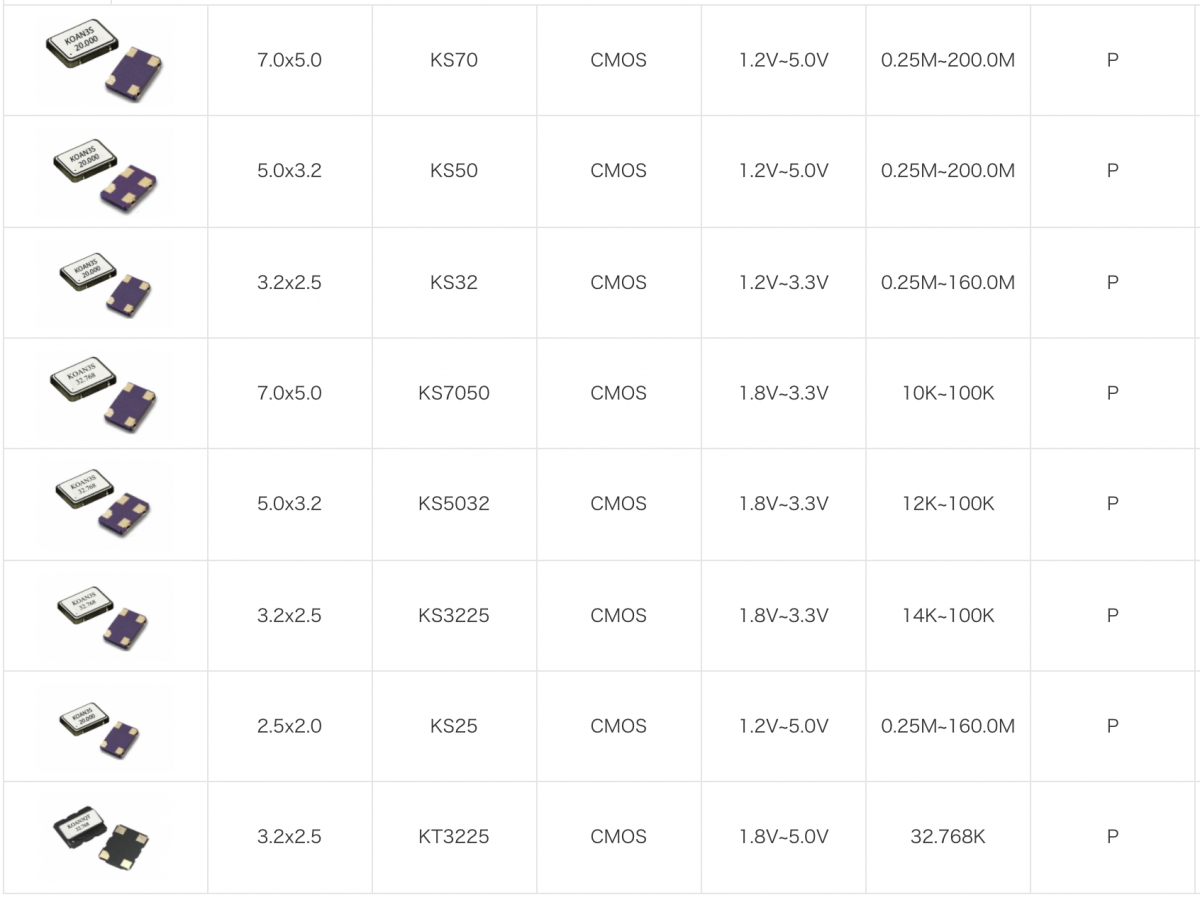Open the KS5032 model entry
This screenshot has height=897, width=1200.
(454, 504)
